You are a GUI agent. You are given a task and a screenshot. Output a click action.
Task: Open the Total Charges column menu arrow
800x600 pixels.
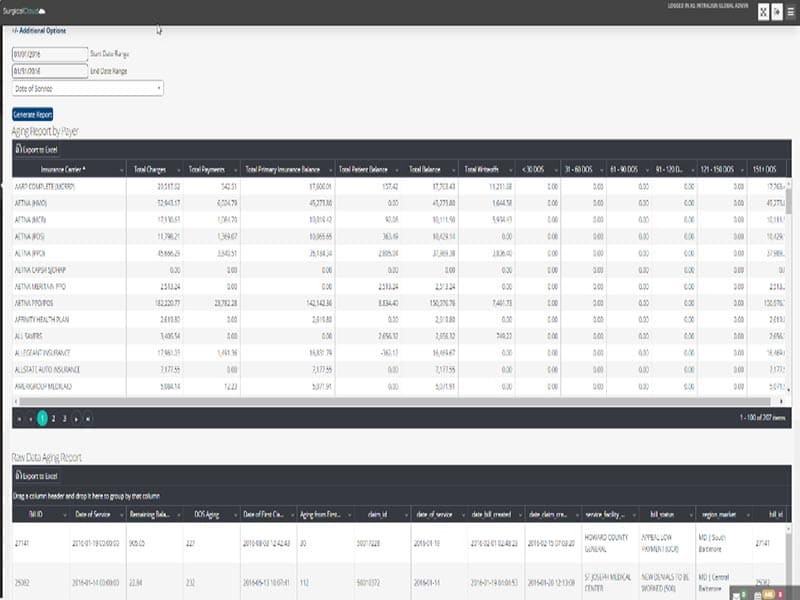pyautogui.click(x=179, y=169)
